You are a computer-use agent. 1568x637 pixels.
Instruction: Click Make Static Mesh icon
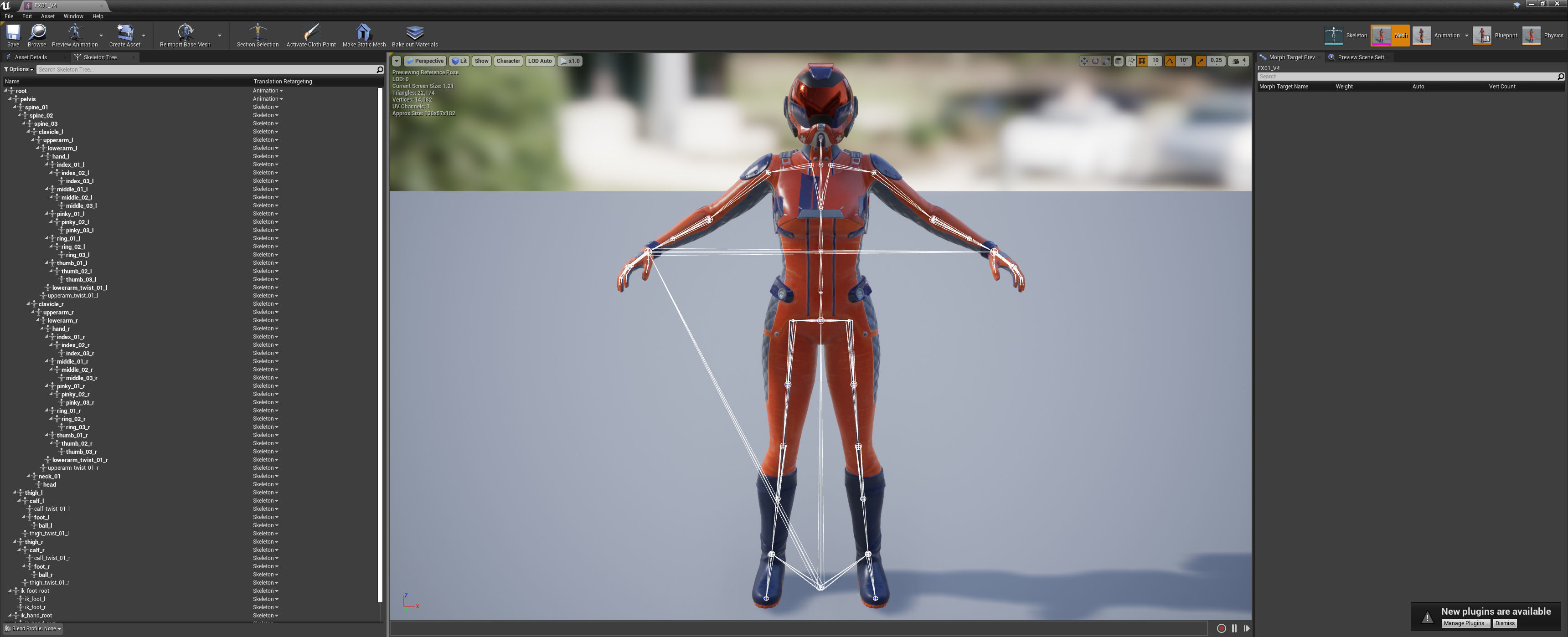tap(363, 32)
